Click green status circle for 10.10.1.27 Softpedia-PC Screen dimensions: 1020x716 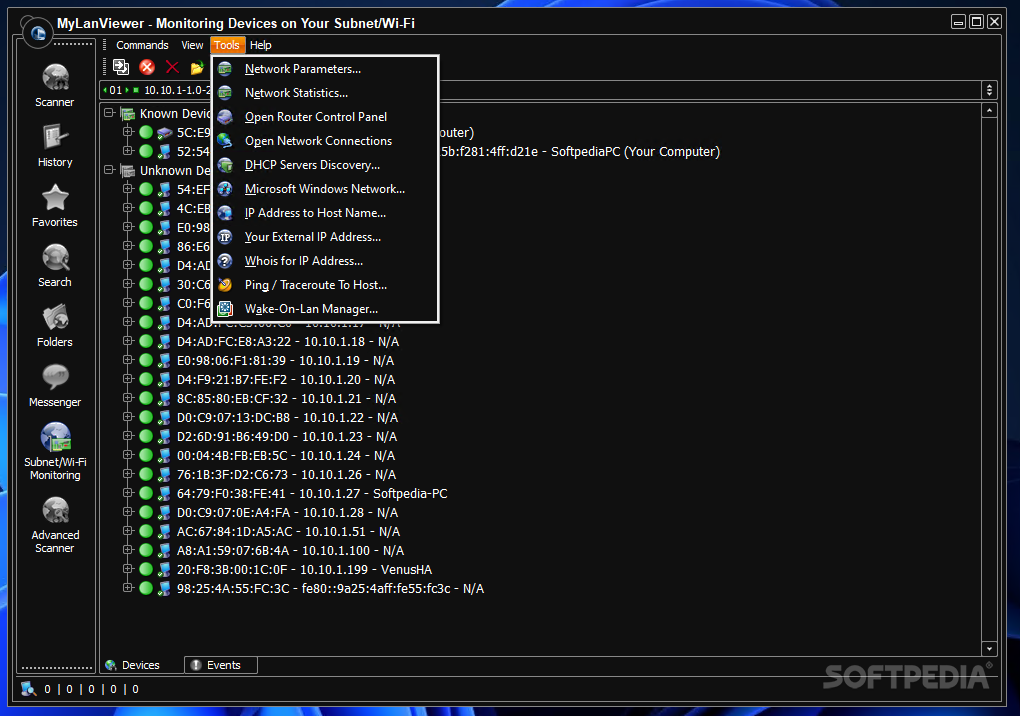pyautogui.click(x=146, y=494)
